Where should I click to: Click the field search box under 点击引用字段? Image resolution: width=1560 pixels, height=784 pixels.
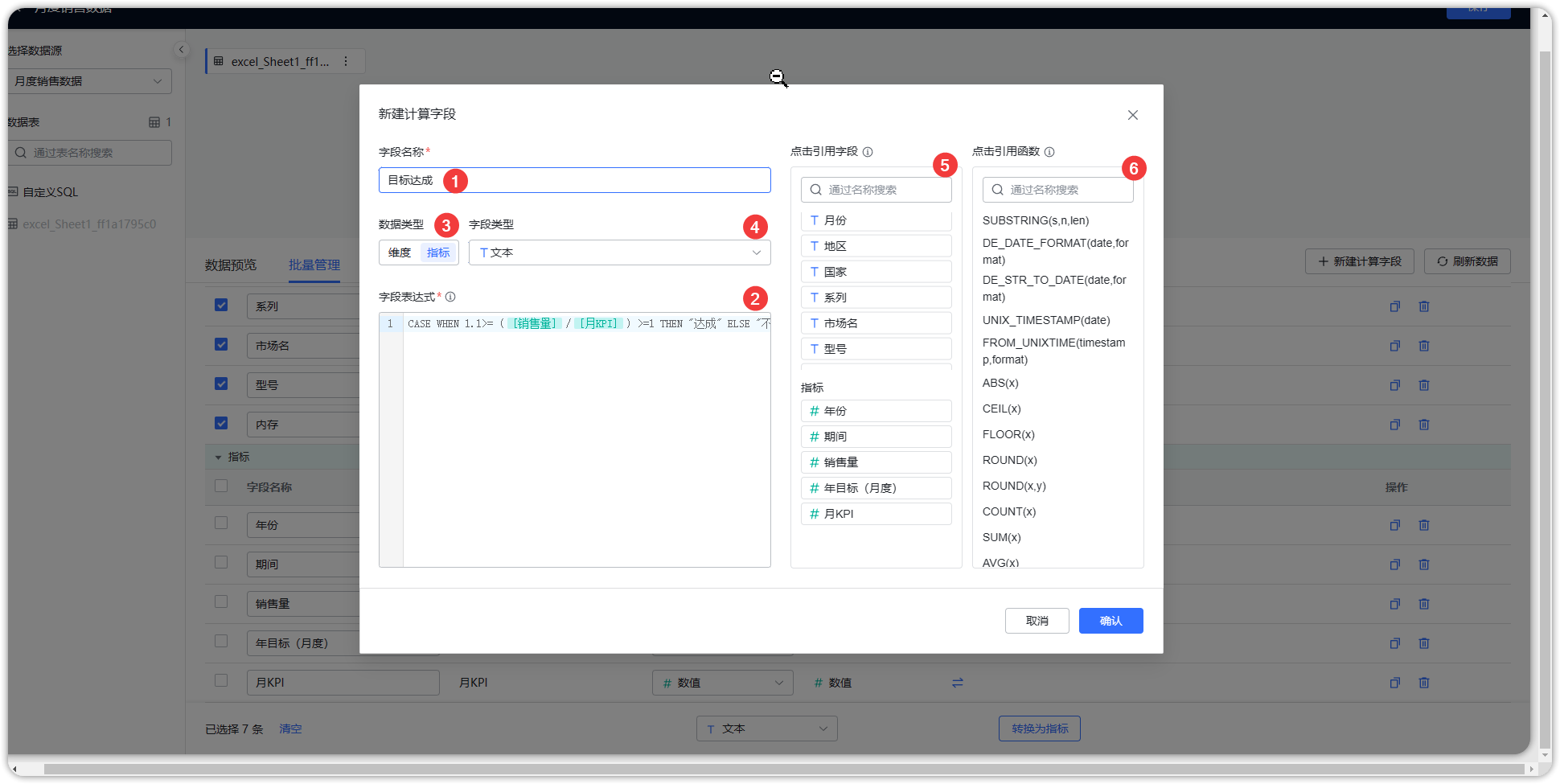pyautogui.click(x=876, y=190)
